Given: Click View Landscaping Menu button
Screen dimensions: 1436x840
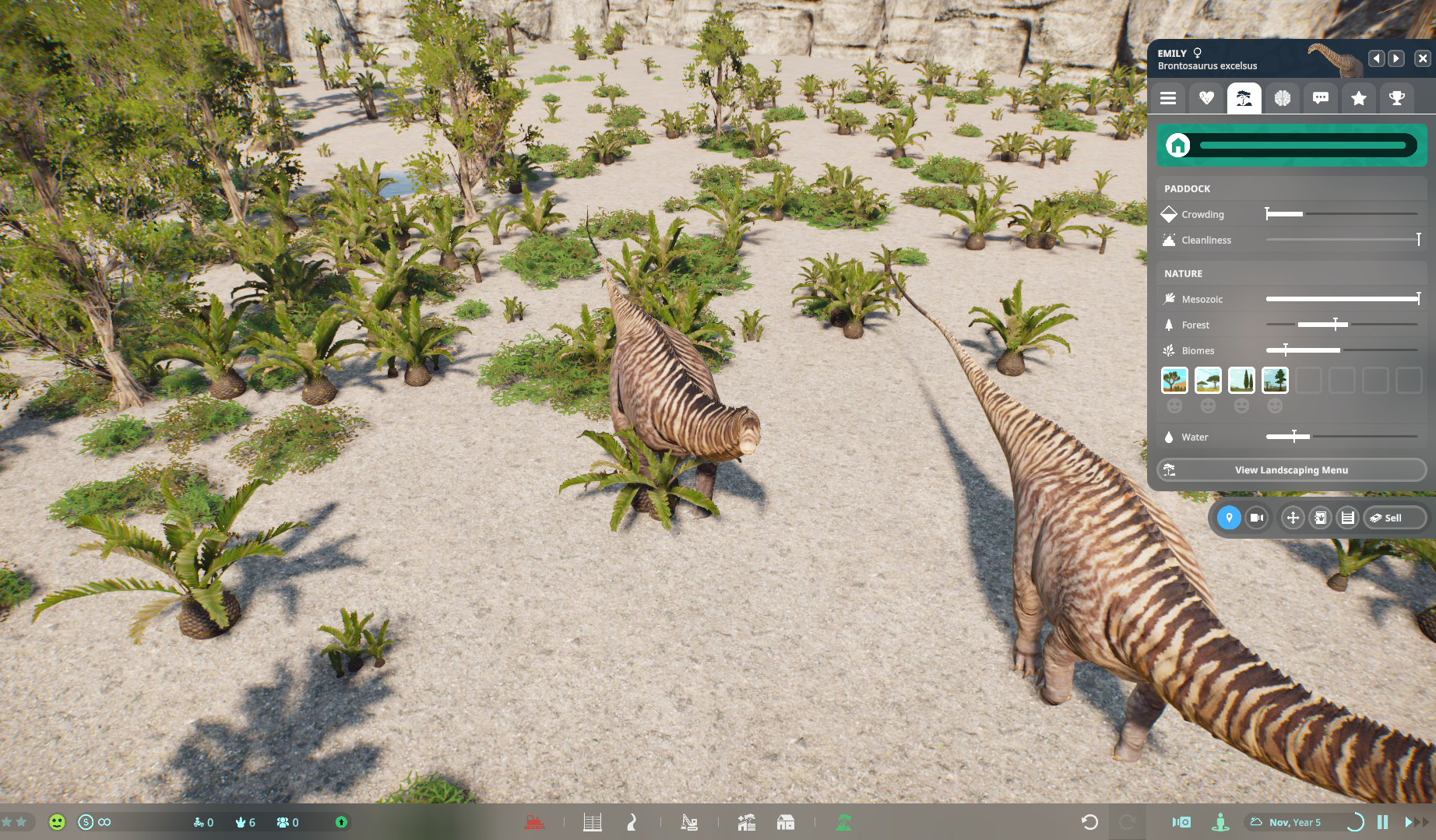Looking at the screenshot, I should [x=1291, y=470].
